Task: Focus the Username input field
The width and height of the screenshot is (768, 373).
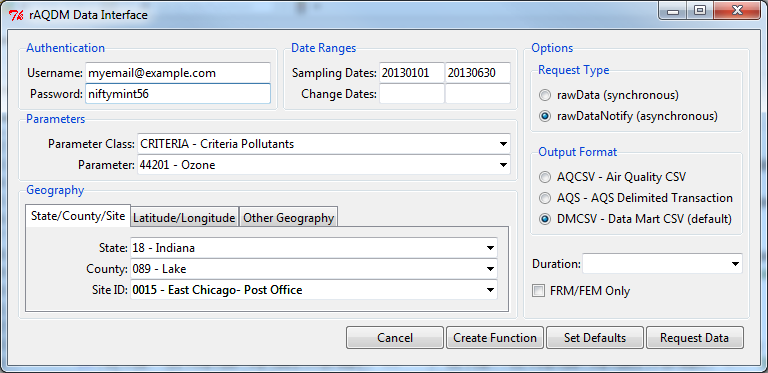Action: [x=178, y=73]
